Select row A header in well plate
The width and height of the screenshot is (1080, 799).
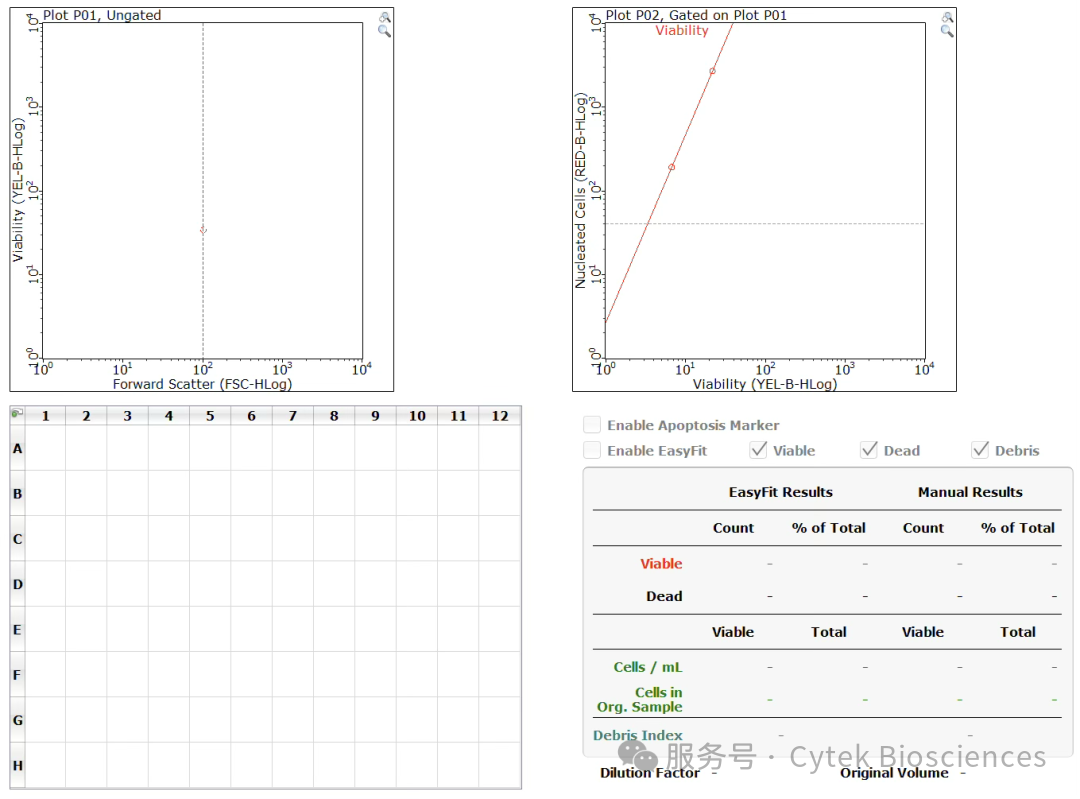(18, 448)
